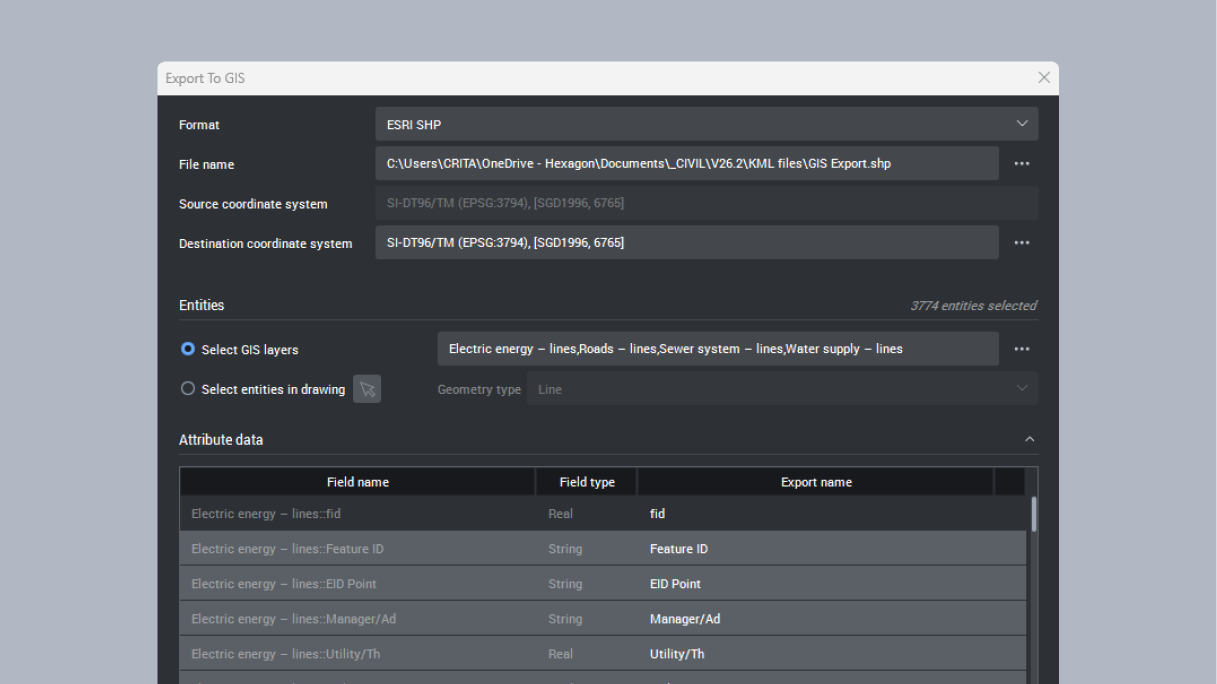The width and height of the screenshot is (1217, 684).
Task: Edit the 'EID Point' export name cell
Action: tap(816, 584)
